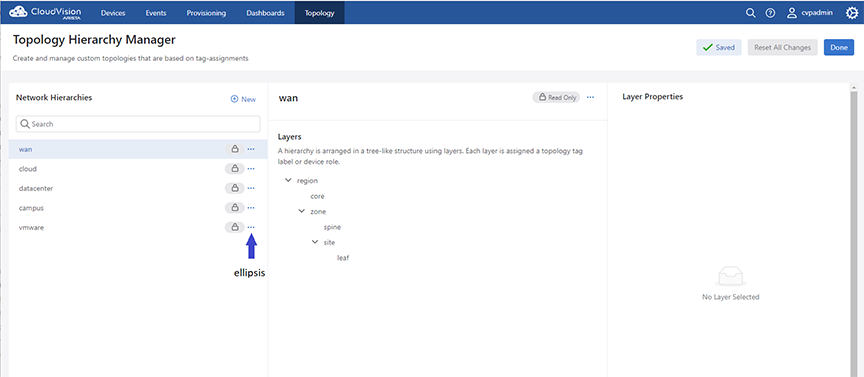Open ellipsis menu for wan hierarchy row

[251, 149]
